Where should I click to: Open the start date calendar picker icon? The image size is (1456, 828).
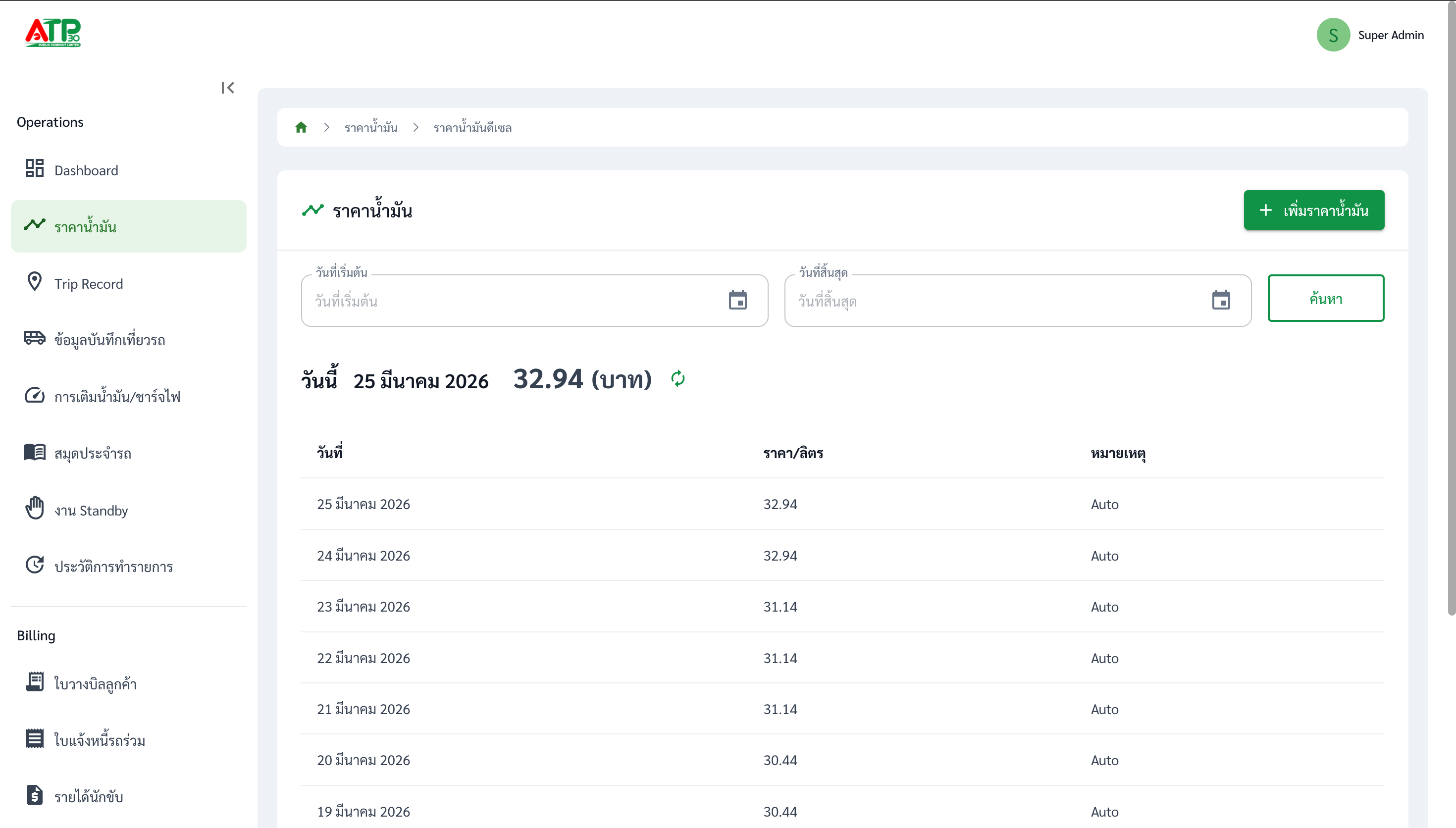[737, 300]
